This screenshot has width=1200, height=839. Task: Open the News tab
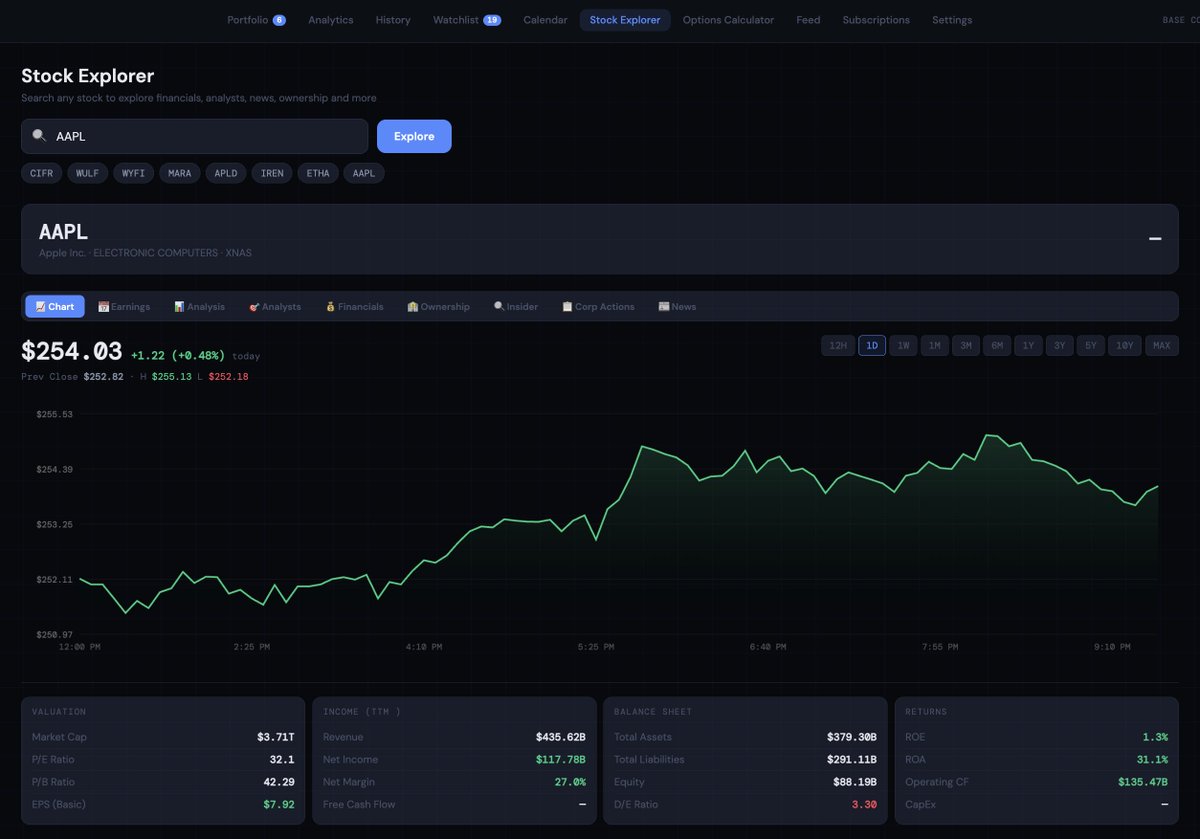pyautogui.click(x=677, y=307)
